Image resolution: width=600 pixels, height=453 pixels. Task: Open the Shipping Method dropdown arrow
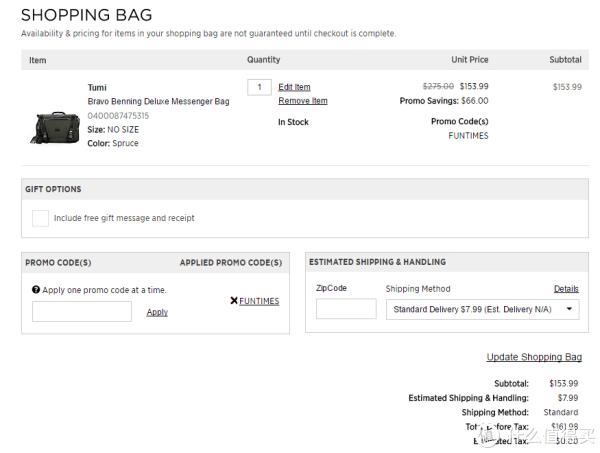click(x=569, y=309)
